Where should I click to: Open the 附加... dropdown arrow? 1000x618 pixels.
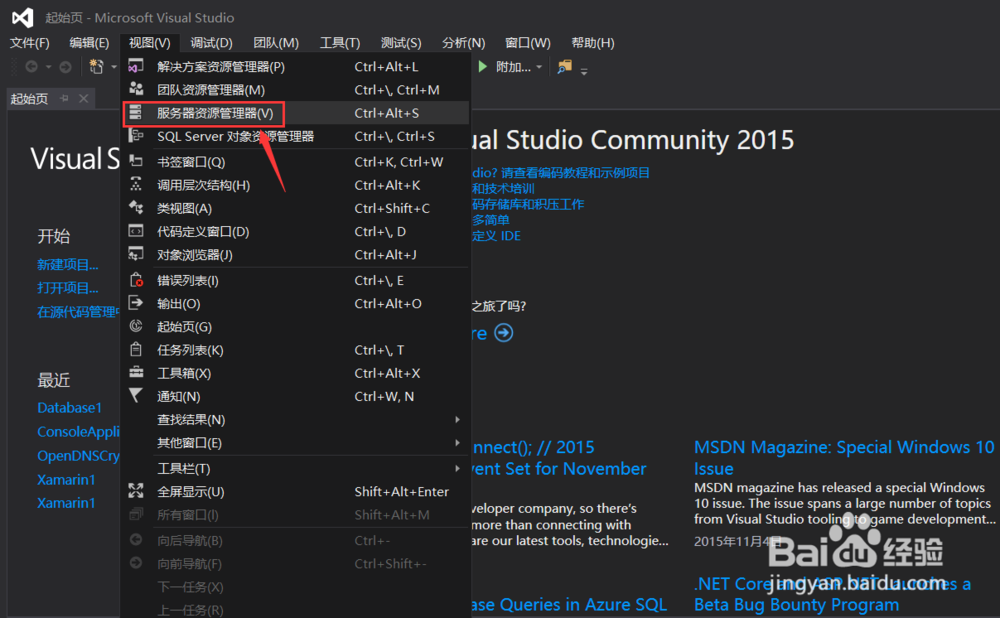(539, 67)
